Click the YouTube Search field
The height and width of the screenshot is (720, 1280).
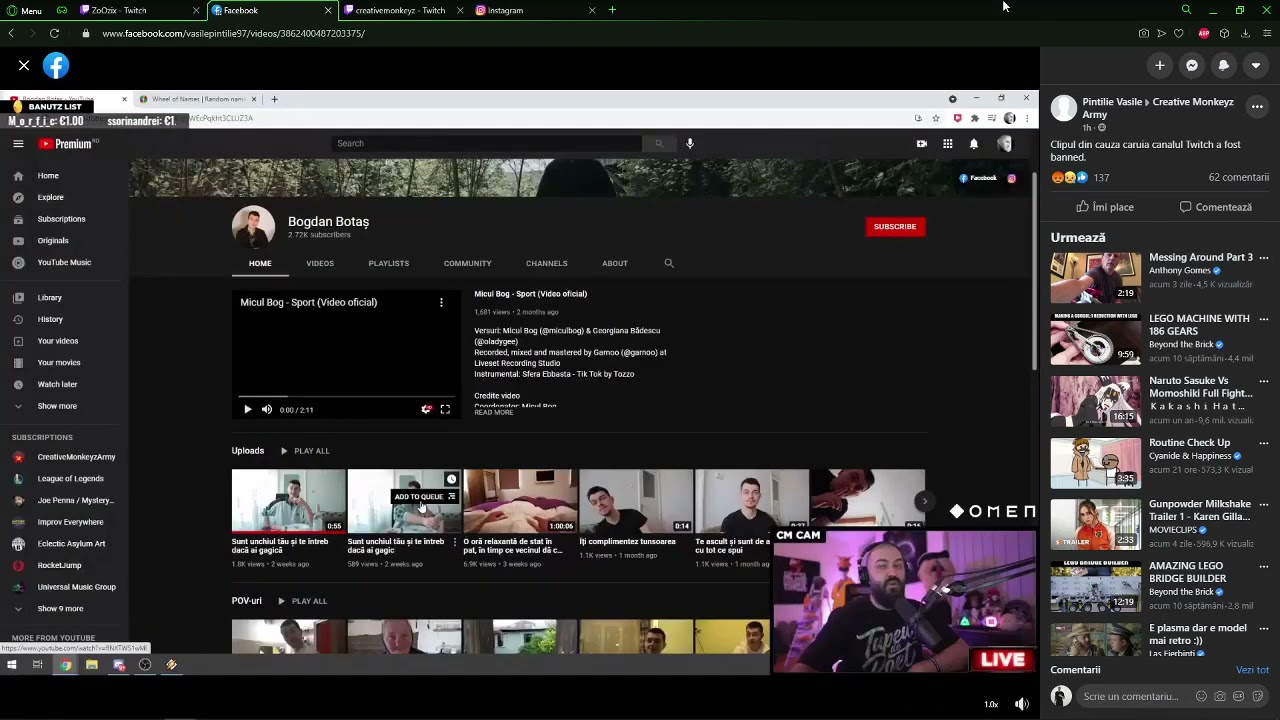486,143
